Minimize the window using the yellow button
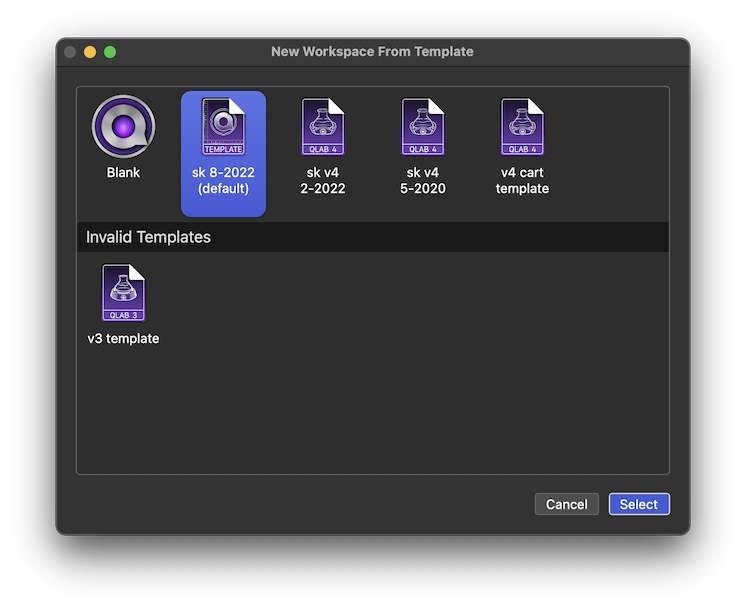The width and height of the screenshot is (746, 609). click(x=90, y=52)
